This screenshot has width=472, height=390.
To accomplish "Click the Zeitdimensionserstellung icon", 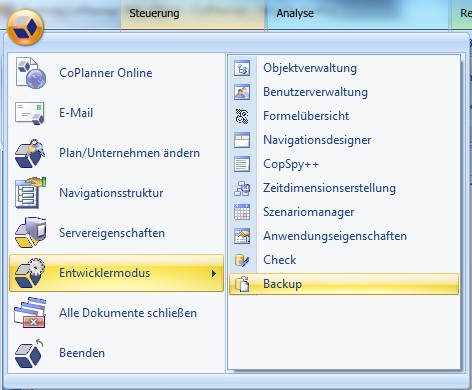I will 242,188.
